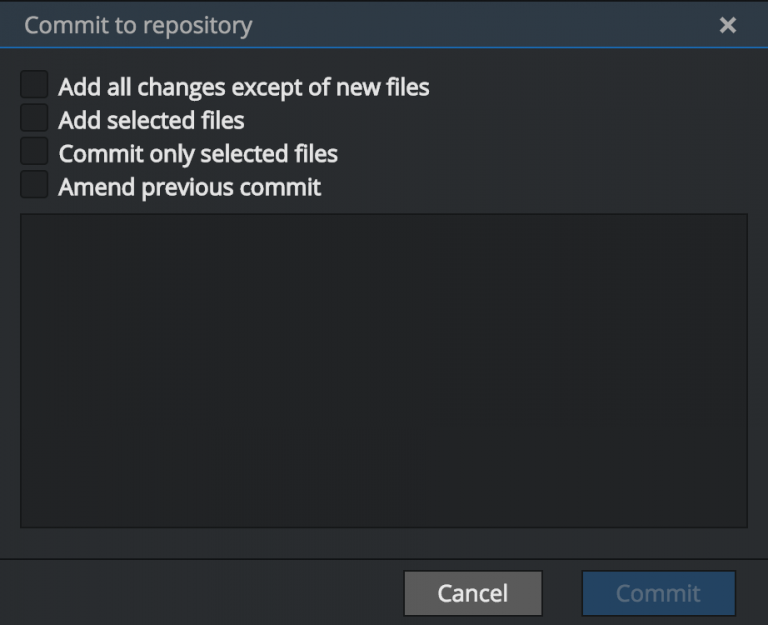Select the amend option's square checkbox

(x=34, y=185)
